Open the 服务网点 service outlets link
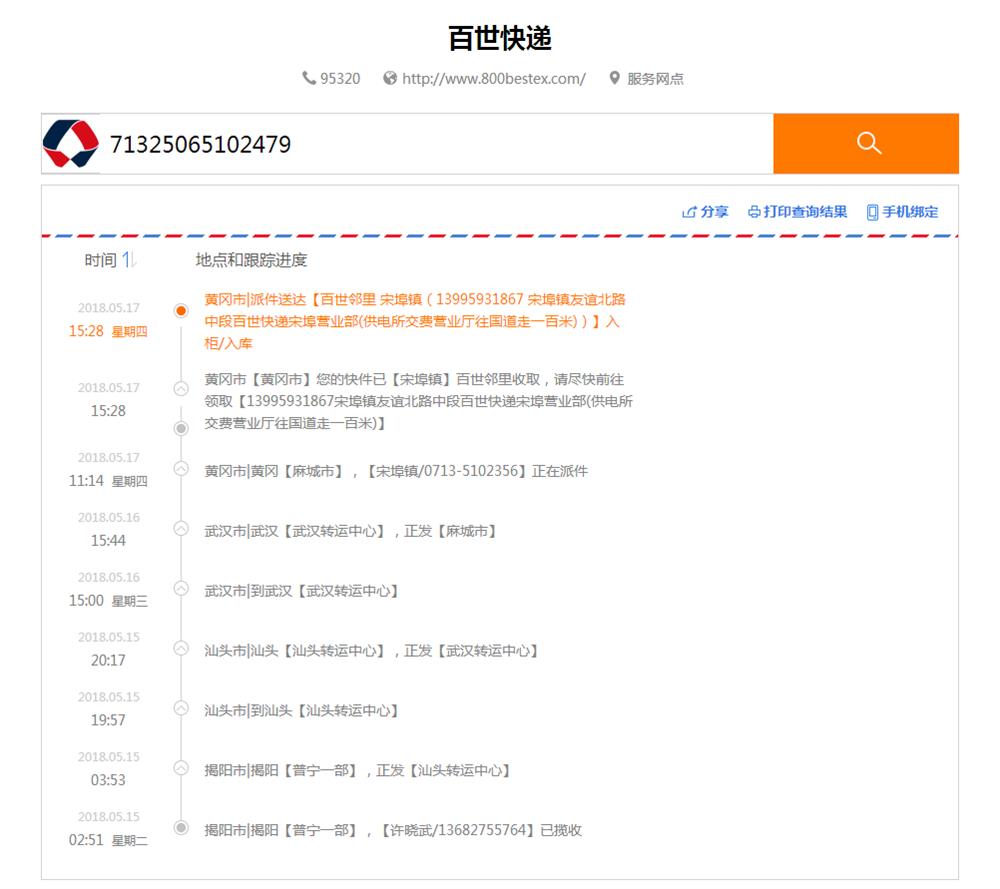The height and width of the screenshot is (889, 1000). pyautogui.click(x=655, y=79)
